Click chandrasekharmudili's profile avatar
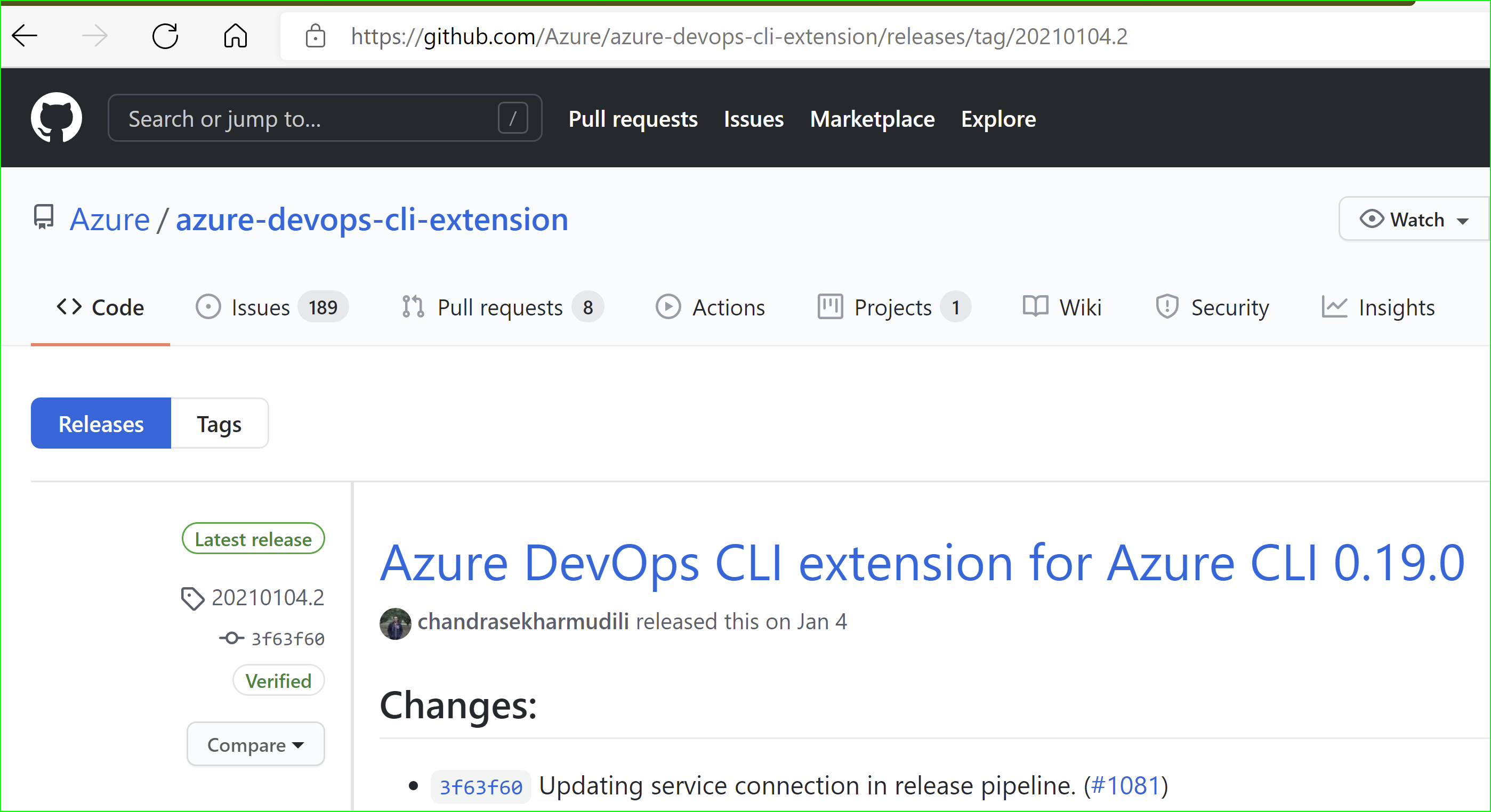The height and width of the screenshot is (812, 1491). pos(395,623)
